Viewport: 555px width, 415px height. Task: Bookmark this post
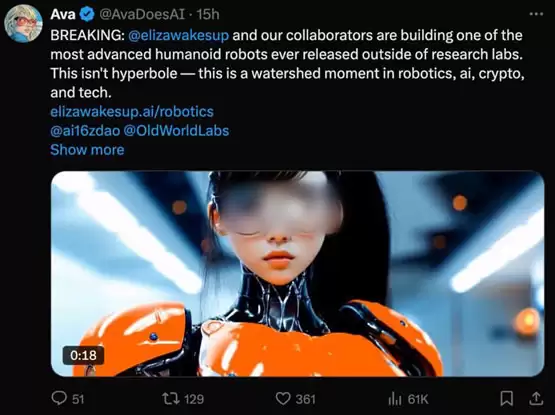[507, 398]
